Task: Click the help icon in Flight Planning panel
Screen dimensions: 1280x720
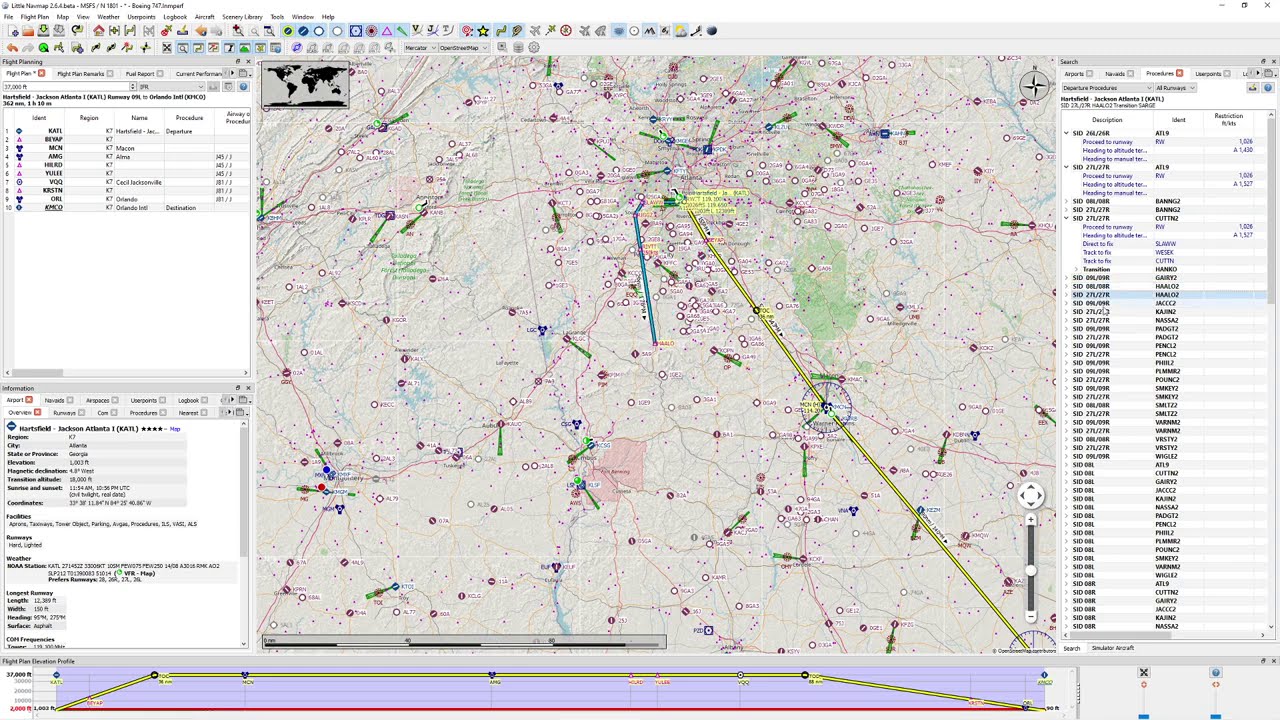Action: 243,87
